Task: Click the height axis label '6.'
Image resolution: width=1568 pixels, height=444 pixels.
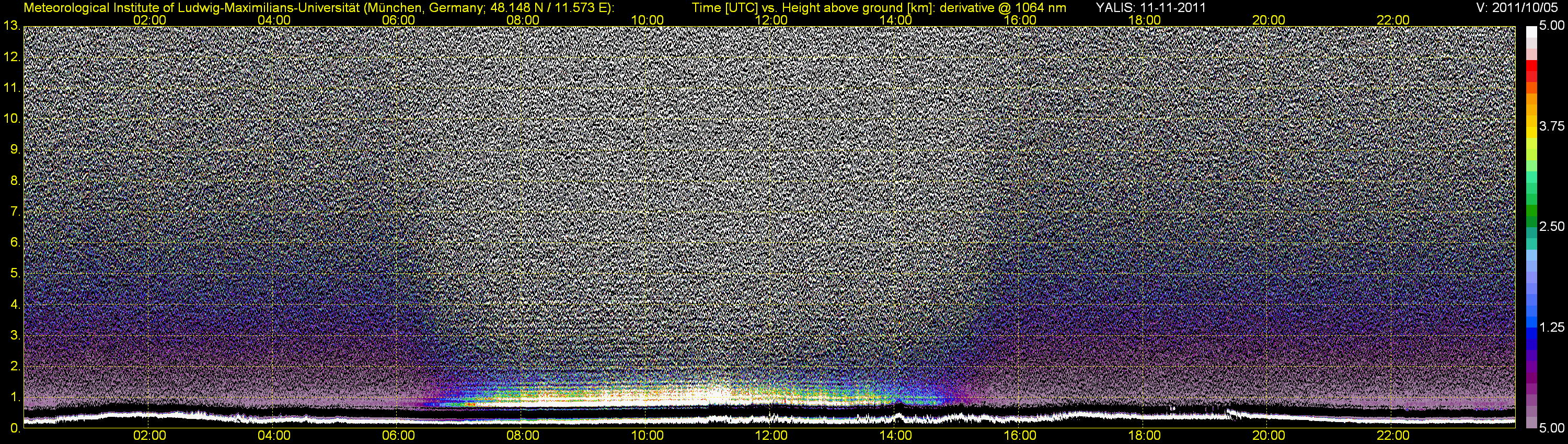Action: (x=15, y=242)
